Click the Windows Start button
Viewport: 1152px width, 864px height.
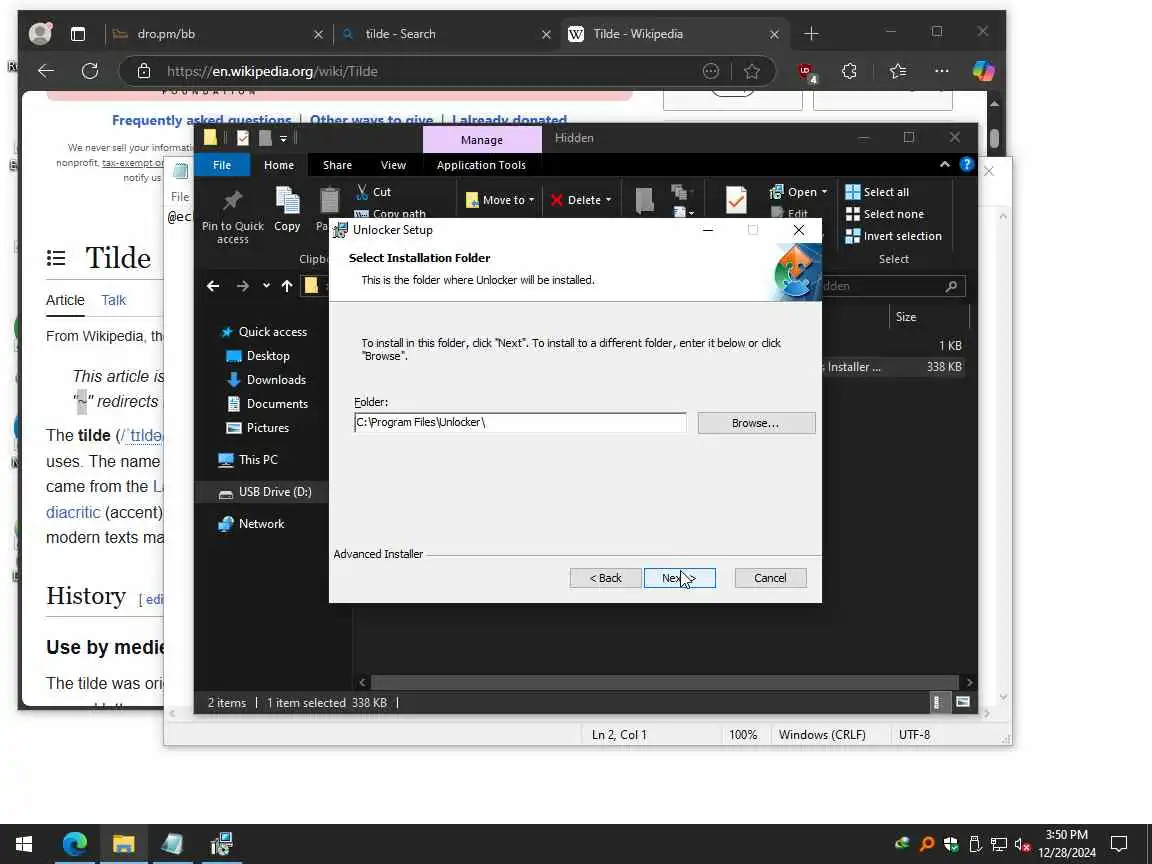[x=24, y=844]
